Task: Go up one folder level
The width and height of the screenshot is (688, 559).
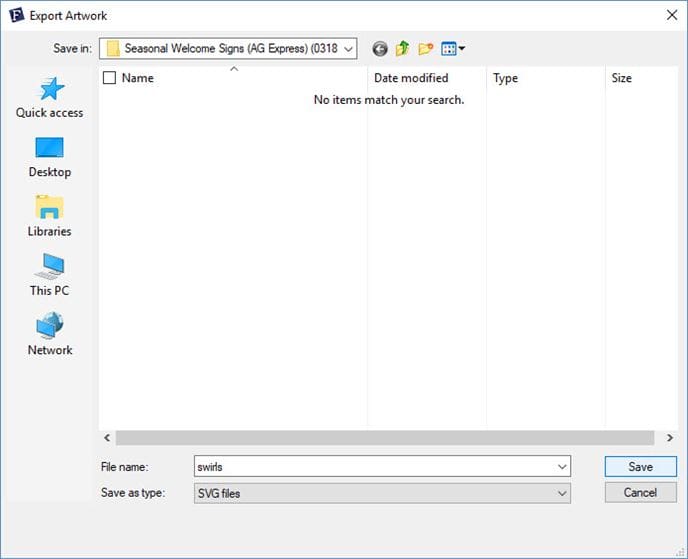Action: (402, 48)
